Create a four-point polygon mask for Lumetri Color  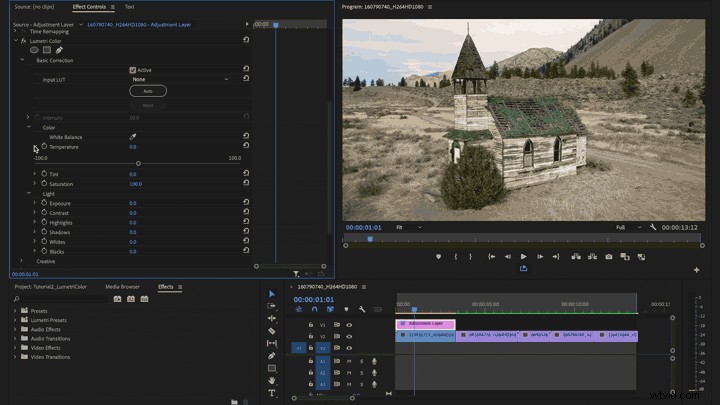pos(47,50)
